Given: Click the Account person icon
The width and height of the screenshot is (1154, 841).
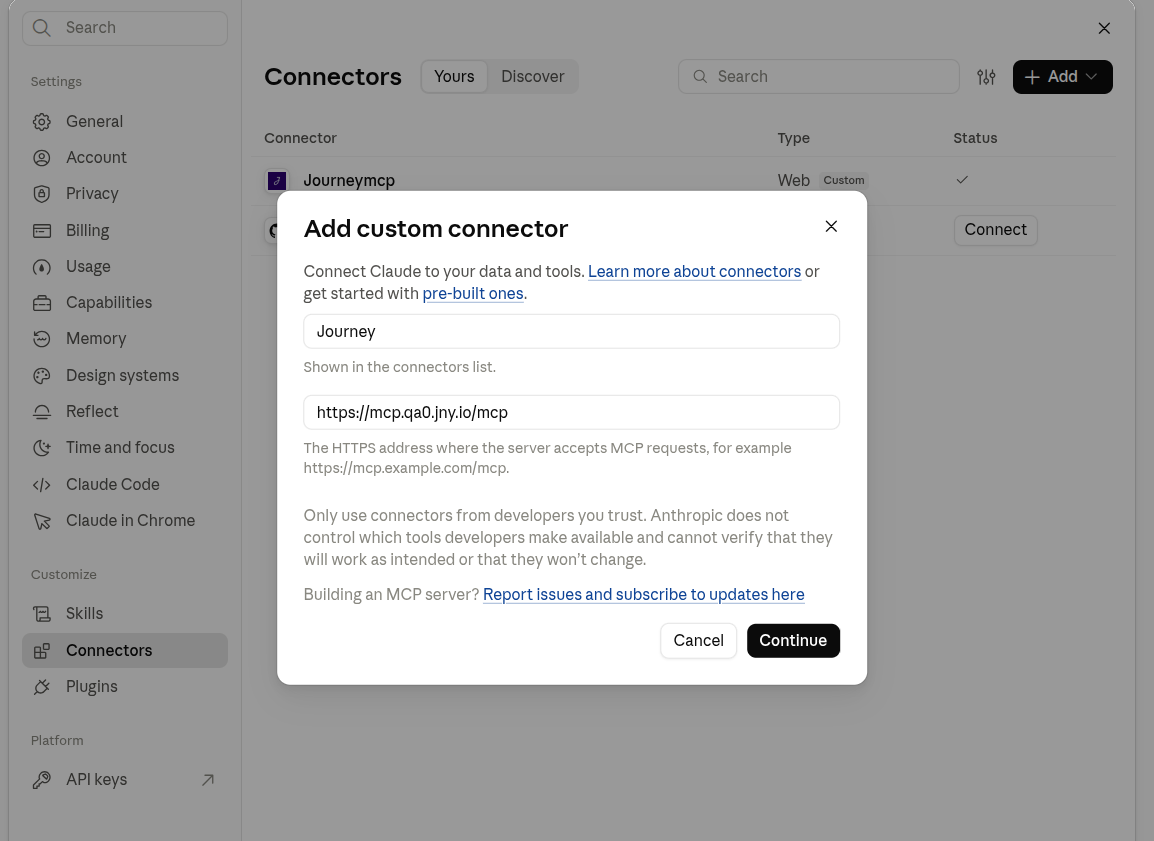Looking at the screenshot, I should [42, 157].
